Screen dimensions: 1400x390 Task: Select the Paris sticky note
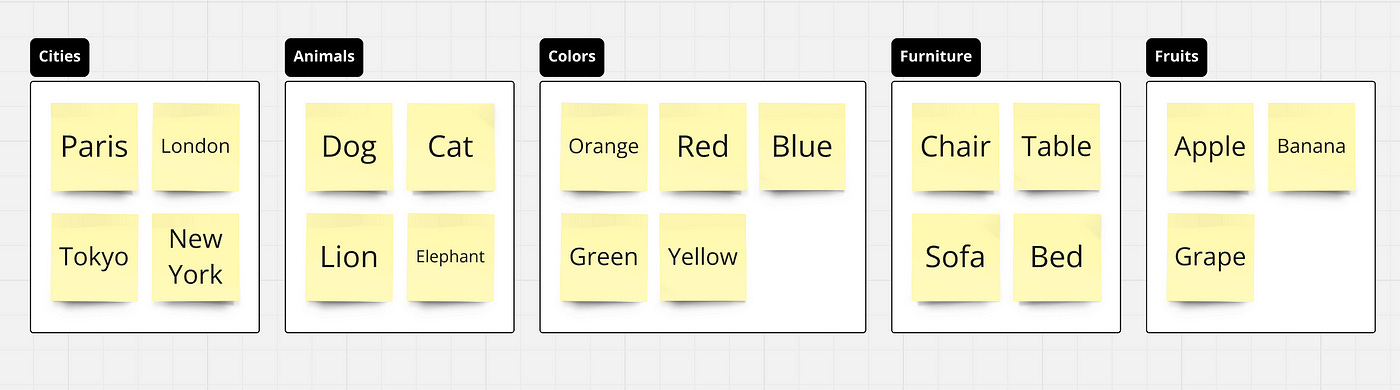[94, 146]
